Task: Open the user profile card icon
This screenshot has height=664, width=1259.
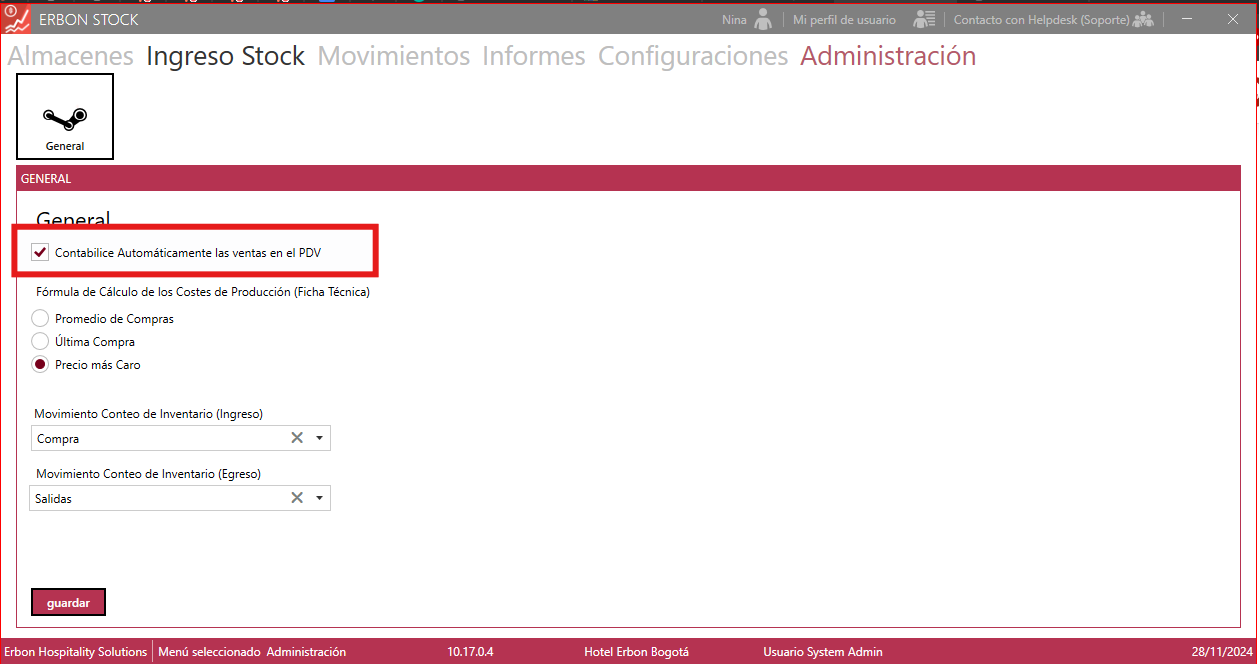Action: (x=924, y=19)
